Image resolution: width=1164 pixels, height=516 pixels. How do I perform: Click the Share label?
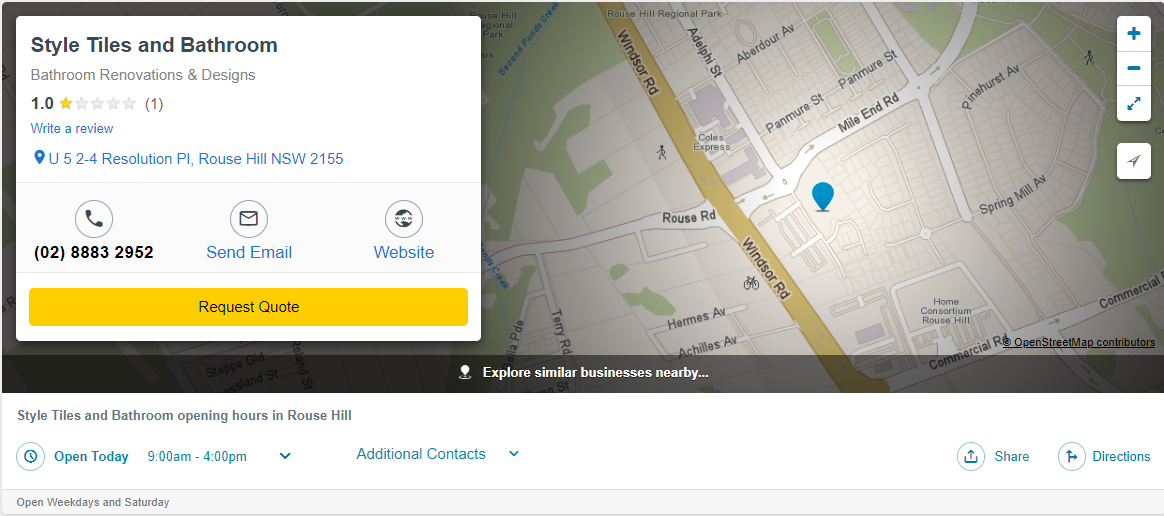pyautogui.click(x=1012, y=456)
